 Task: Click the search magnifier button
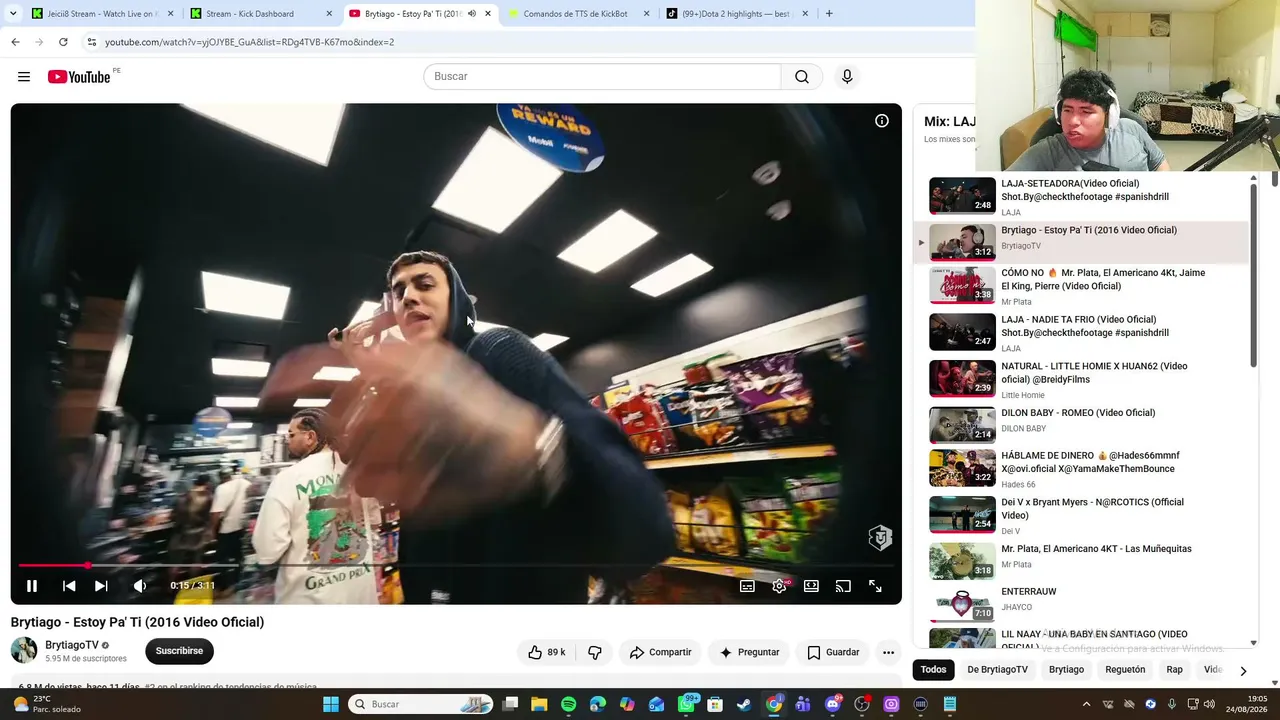click(802, 77)
